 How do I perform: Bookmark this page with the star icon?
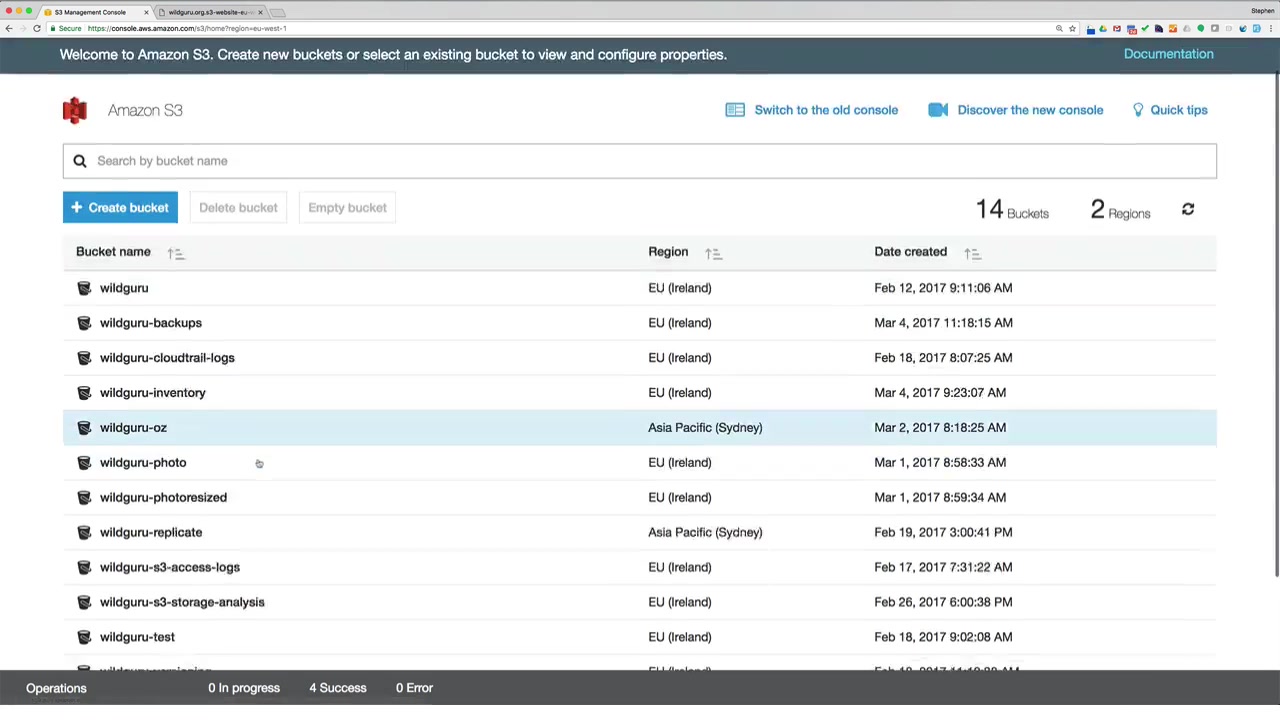pos(1072,28)
